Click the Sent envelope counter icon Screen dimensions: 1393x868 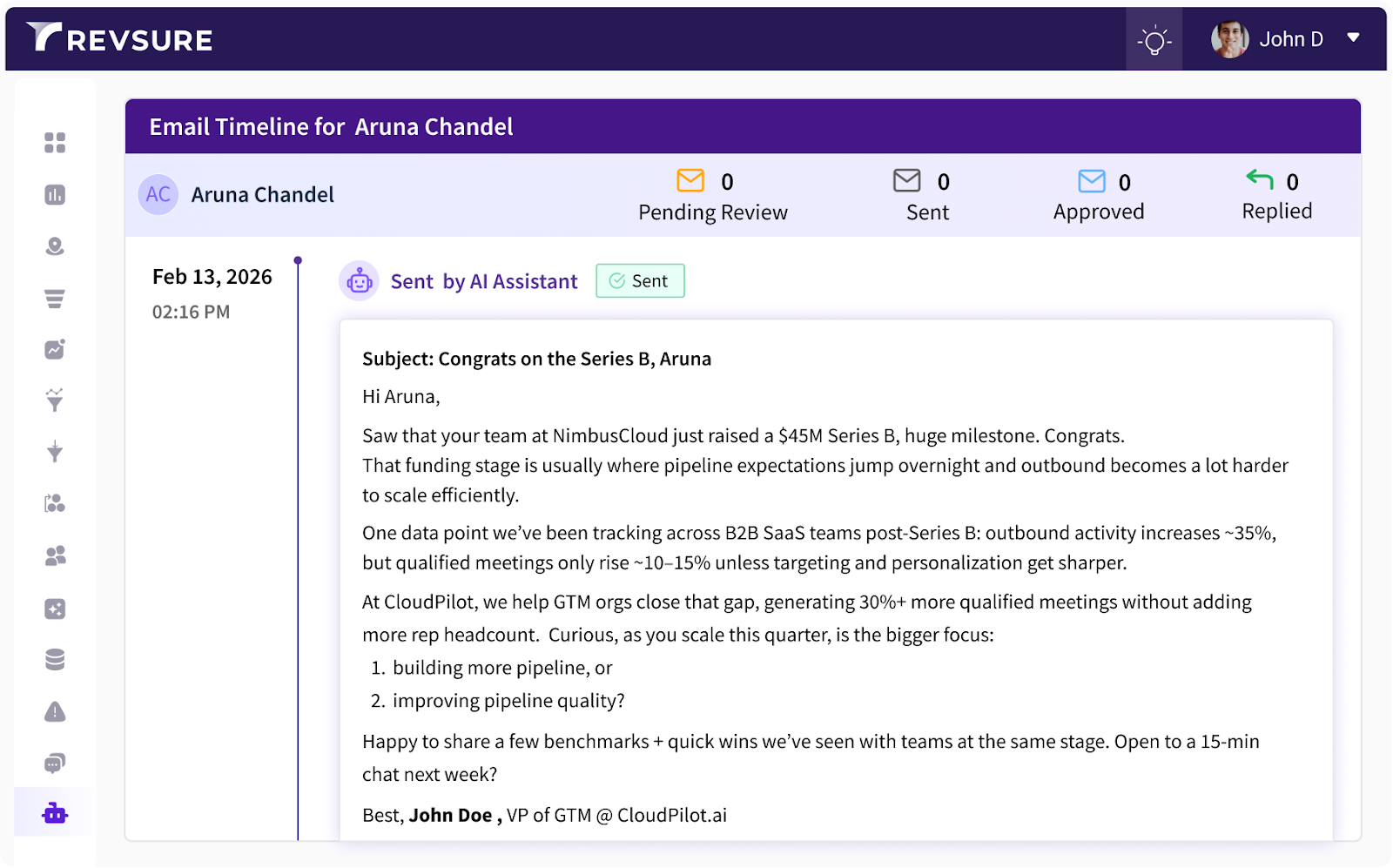tap(906, 180)
